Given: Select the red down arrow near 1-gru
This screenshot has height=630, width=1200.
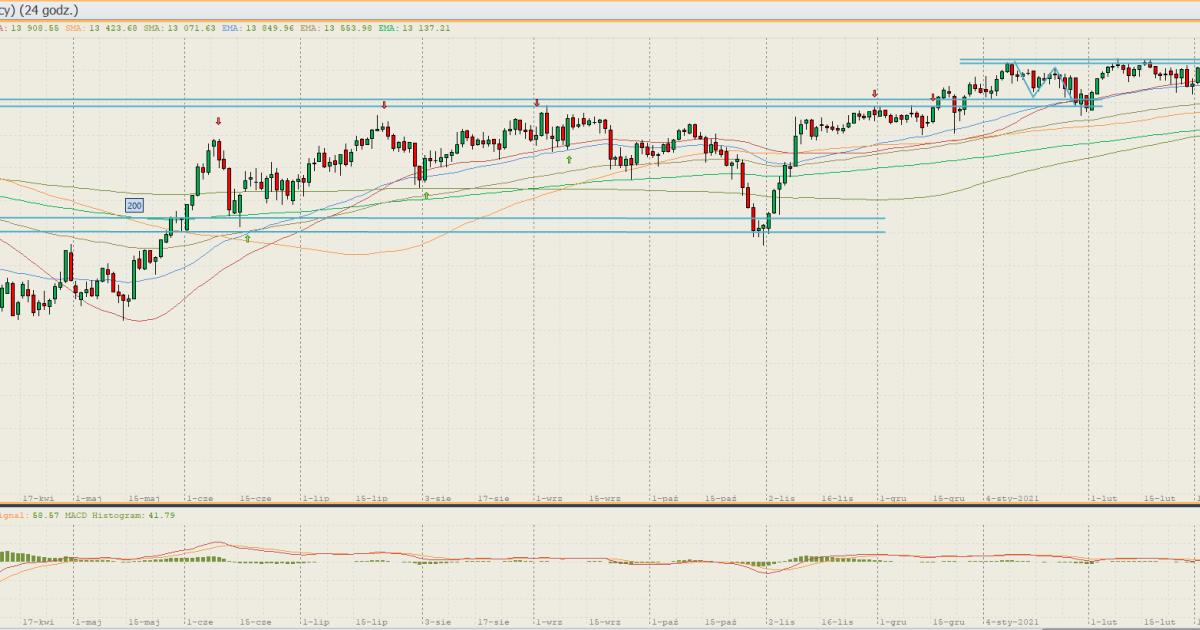Looking at the screenshot, I should (x=875, y=93).
